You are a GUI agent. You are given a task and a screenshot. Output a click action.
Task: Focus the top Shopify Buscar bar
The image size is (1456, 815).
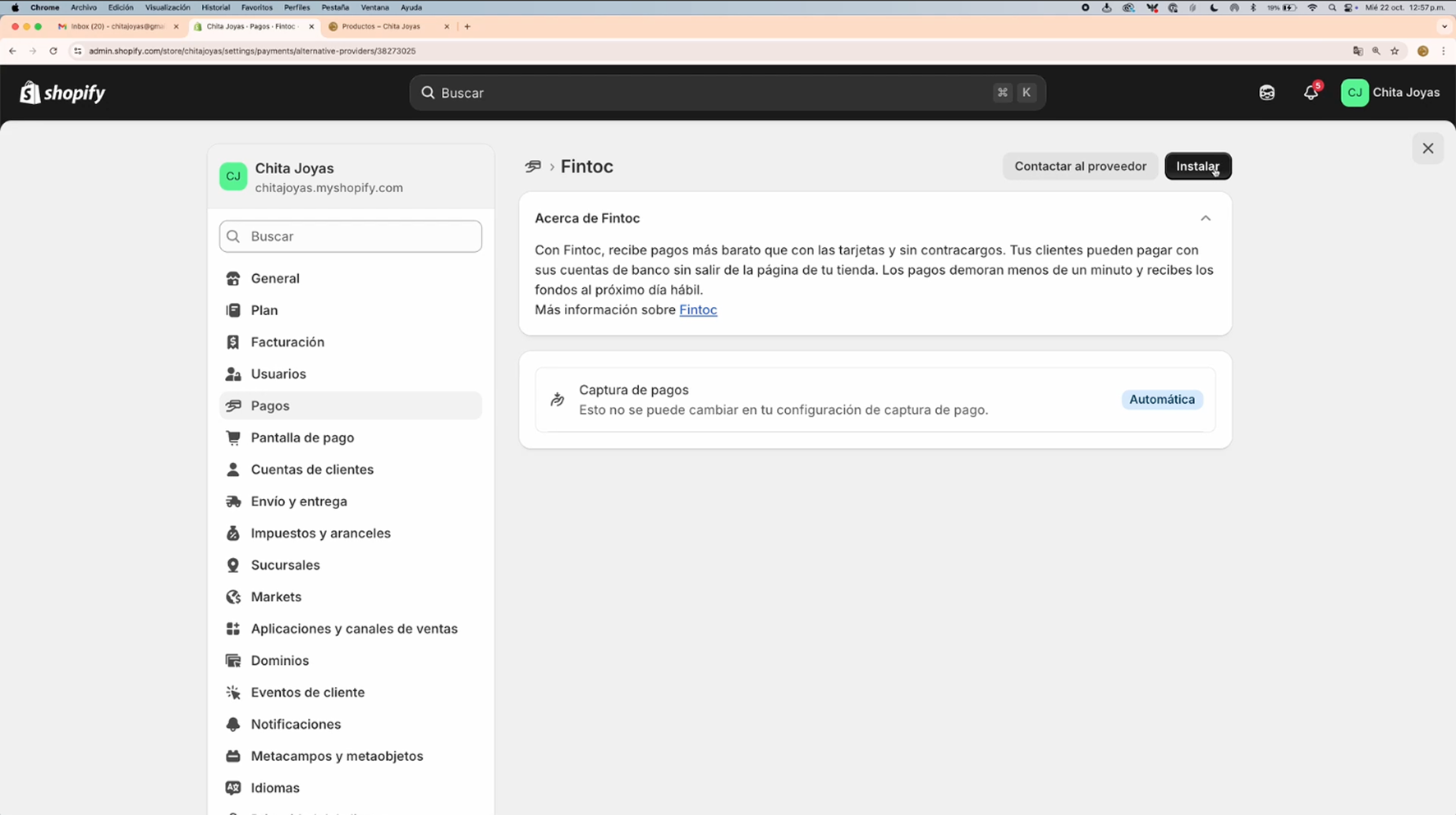pos(728,93)
